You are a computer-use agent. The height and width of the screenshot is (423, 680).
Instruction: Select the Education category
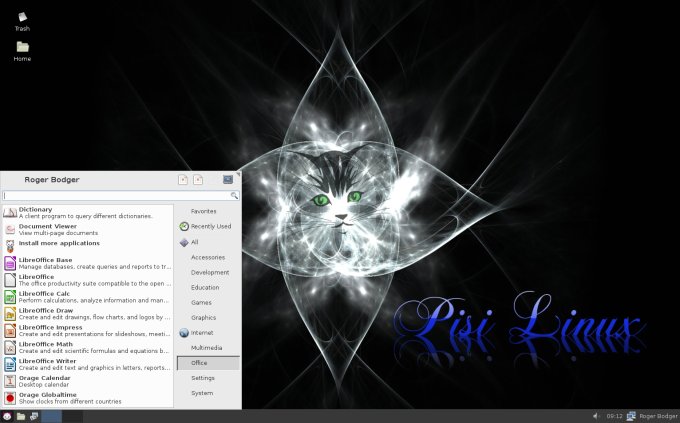pos(208,287)
